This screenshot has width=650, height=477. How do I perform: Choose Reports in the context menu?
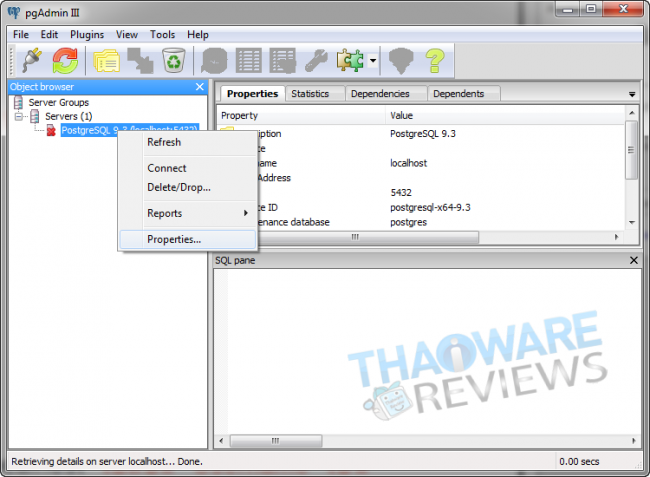188,213
